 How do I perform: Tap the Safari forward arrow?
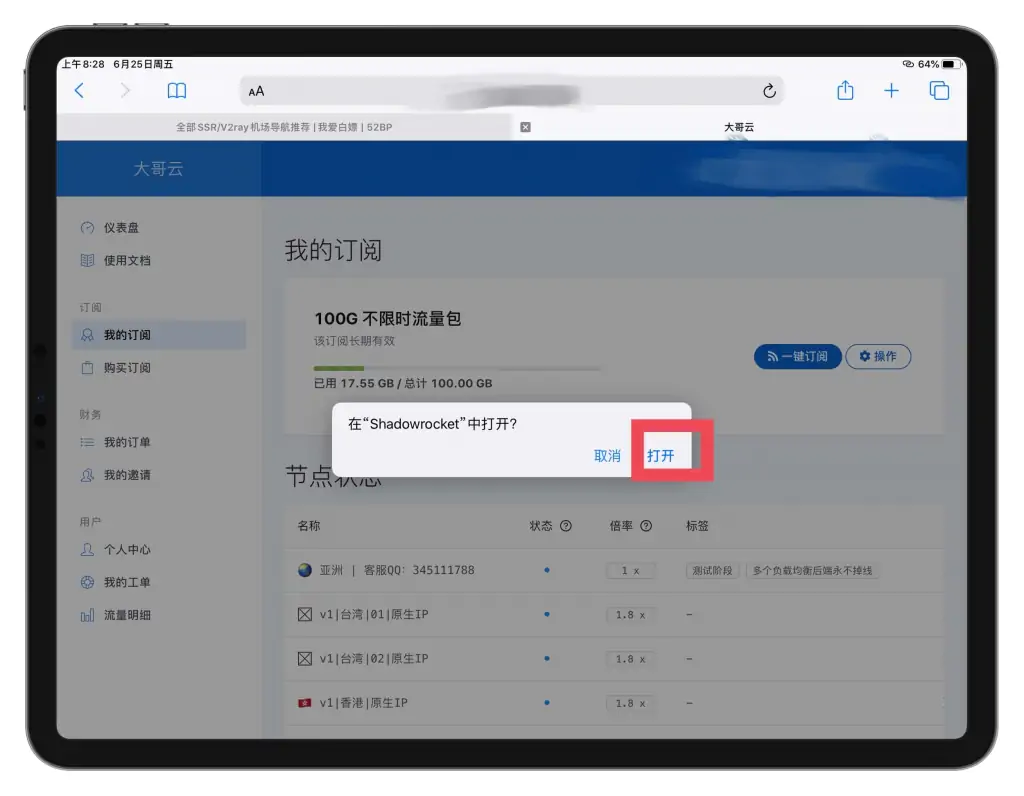(125, 90)
